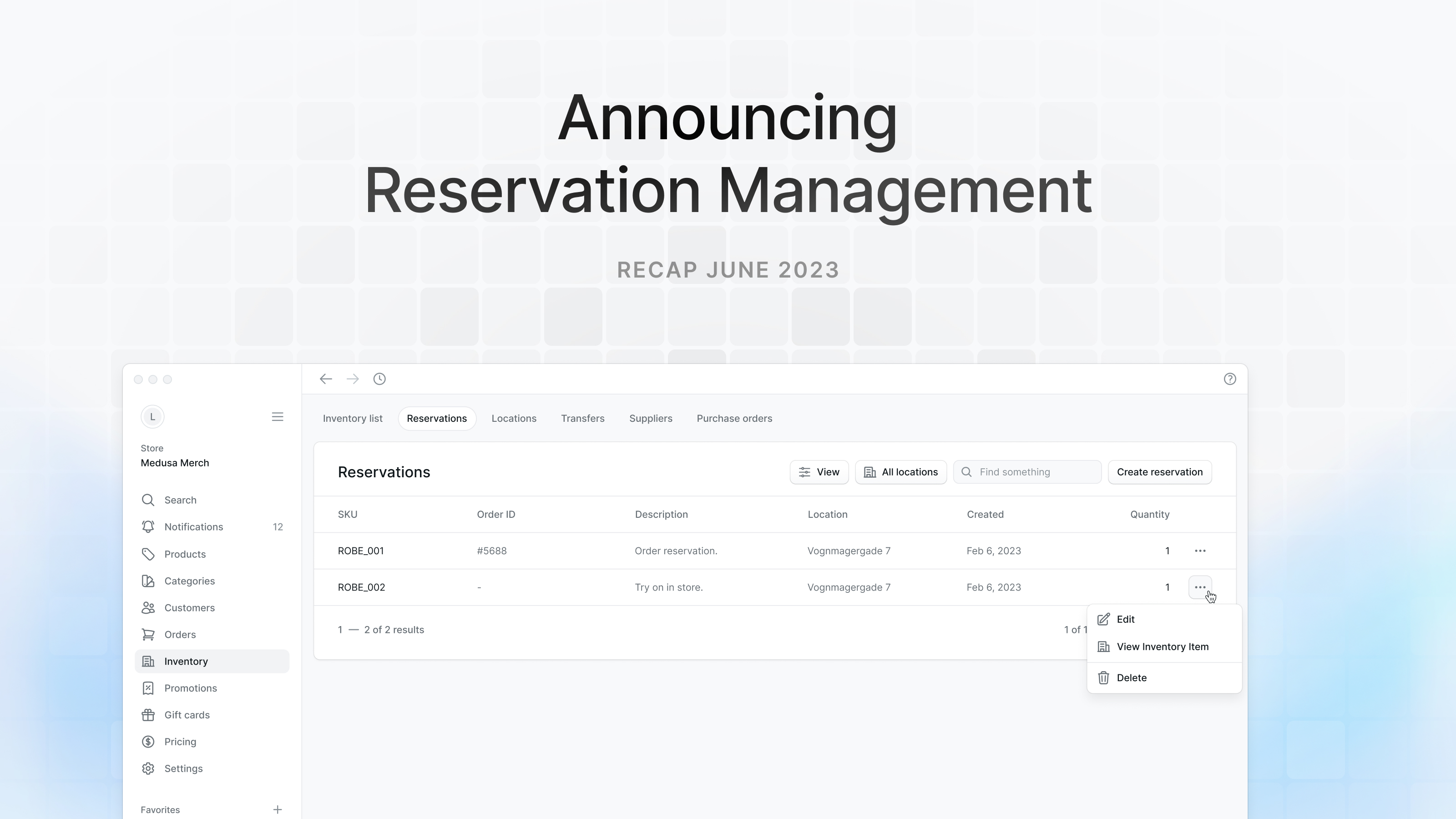Click the Created column header

[x=985, y=514]
